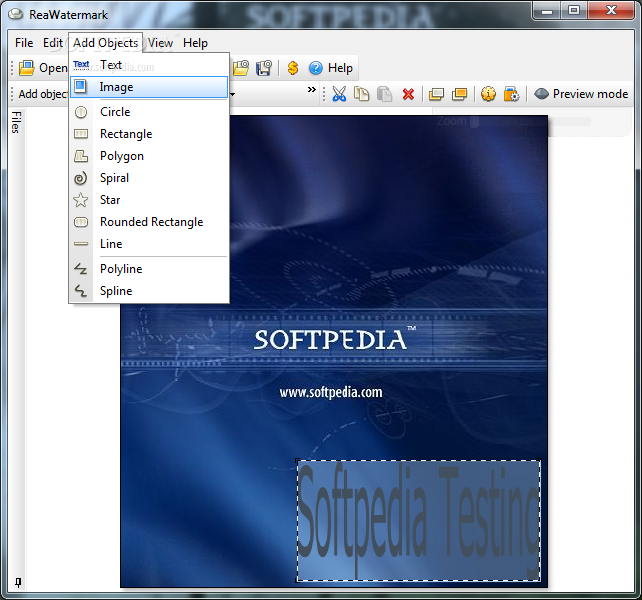Click the Copy icon in toolbar
Screen dimensions: 642x600
[361, 94]
